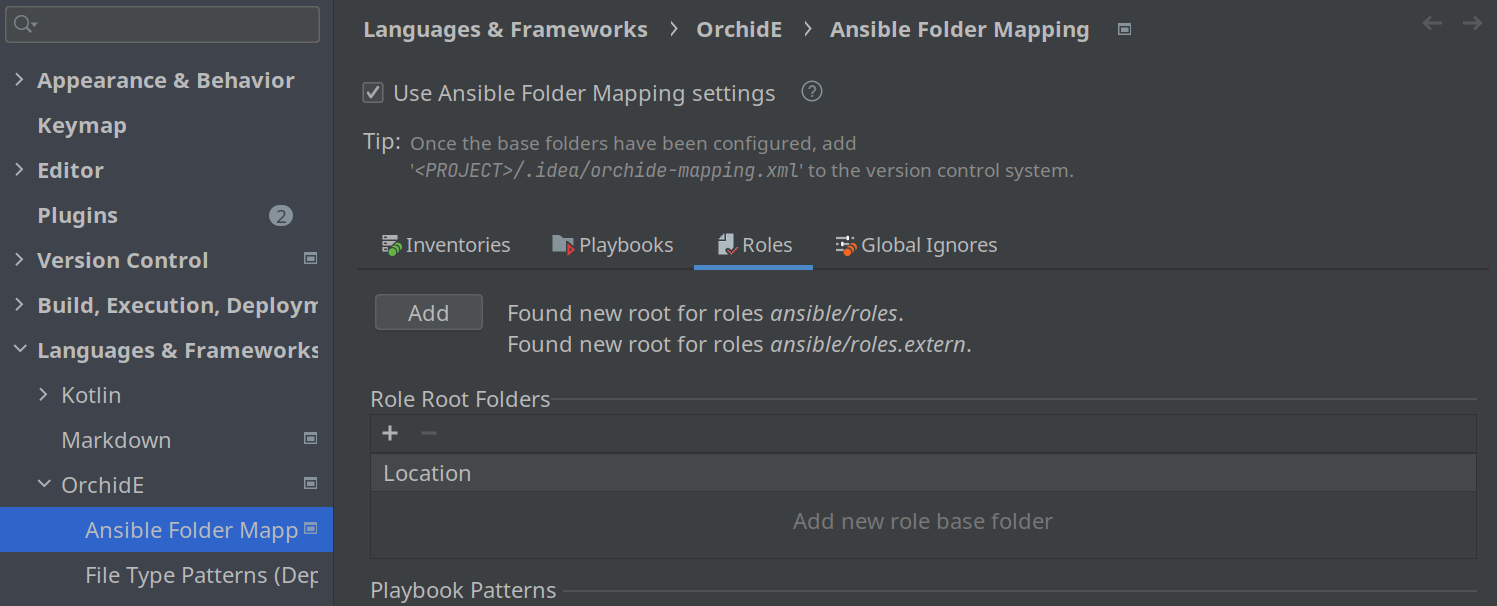Click the orchide-mapping.xml path in the tip
Viewport: 1497px width, 606px height.
click(x=608, y=170)
